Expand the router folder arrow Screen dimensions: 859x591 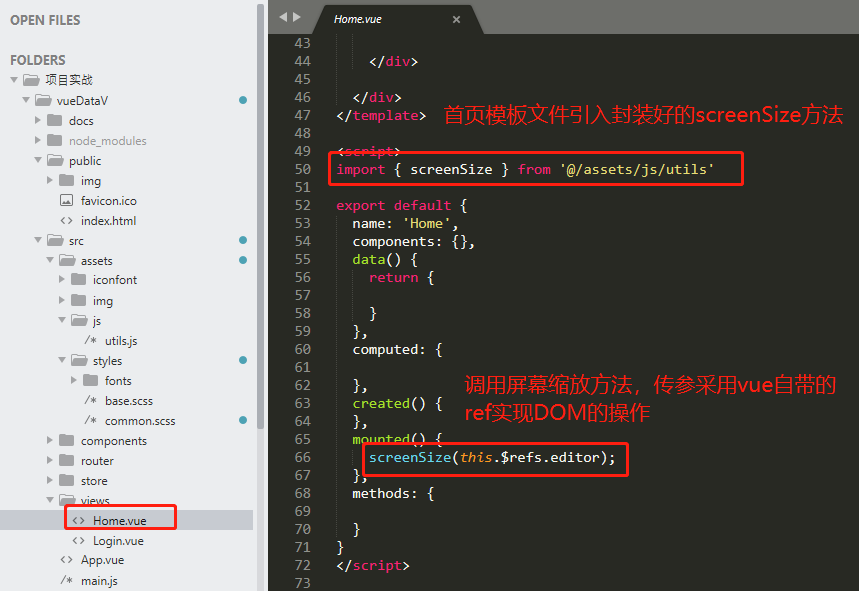click(50, 460)
